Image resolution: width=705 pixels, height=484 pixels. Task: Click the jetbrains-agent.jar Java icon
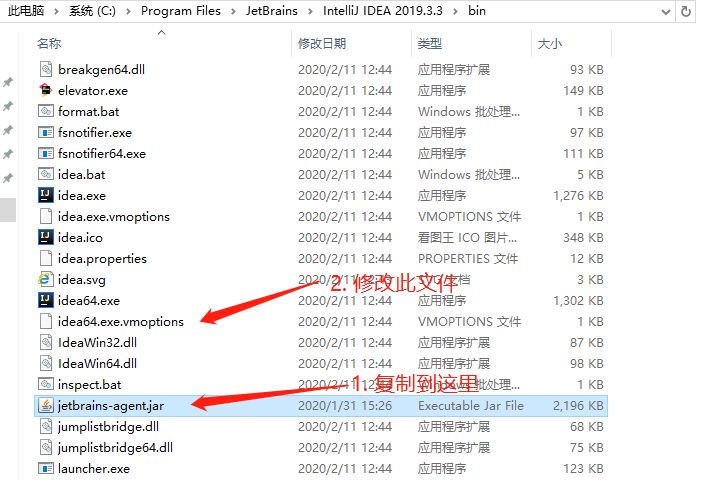point(46,405)
